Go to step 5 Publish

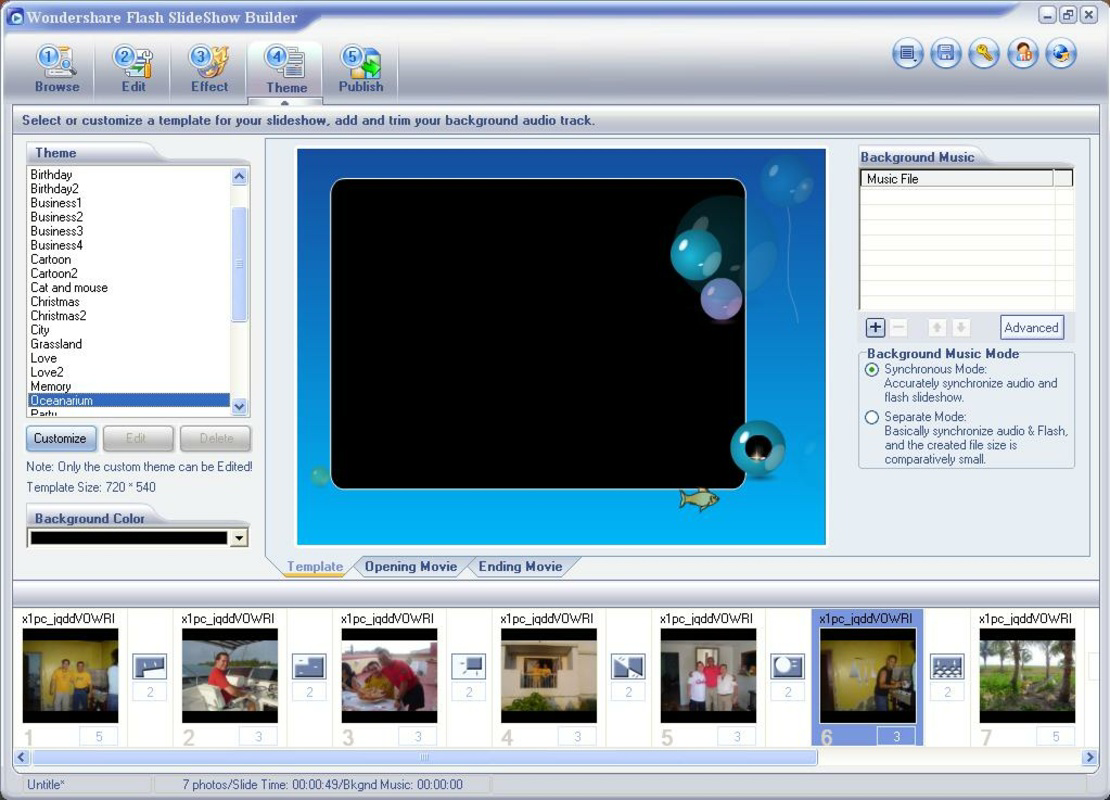[361, 69]
